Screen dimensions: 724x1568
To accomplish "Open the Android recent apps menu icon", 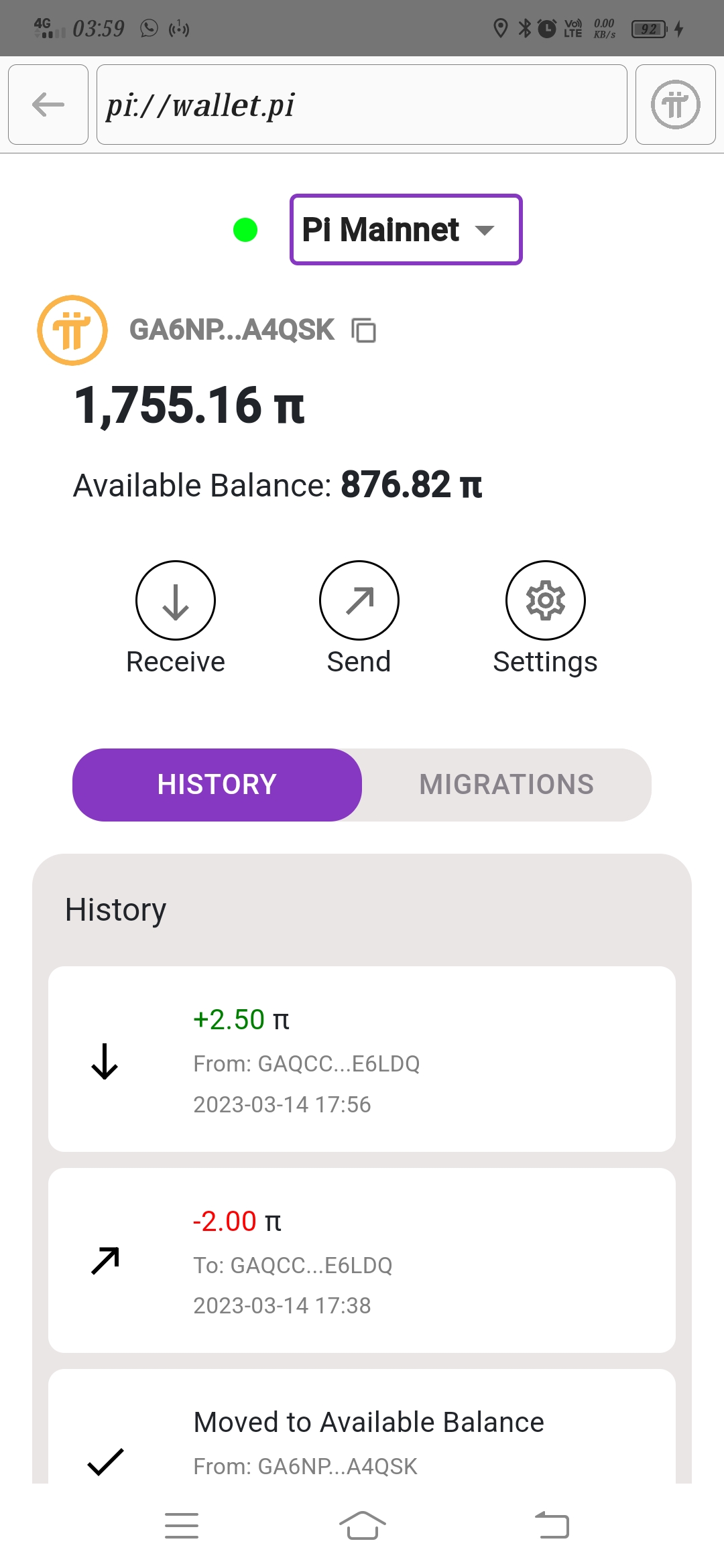I will 182,1526.
